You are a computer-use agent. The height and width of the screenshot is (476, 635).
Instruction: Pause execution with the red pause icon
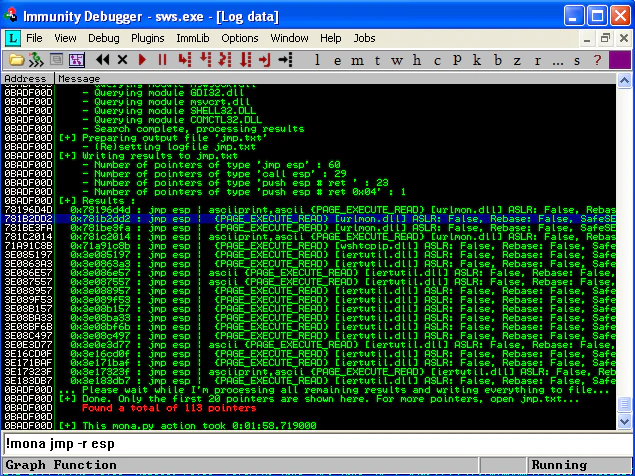[x=162, y=60]
